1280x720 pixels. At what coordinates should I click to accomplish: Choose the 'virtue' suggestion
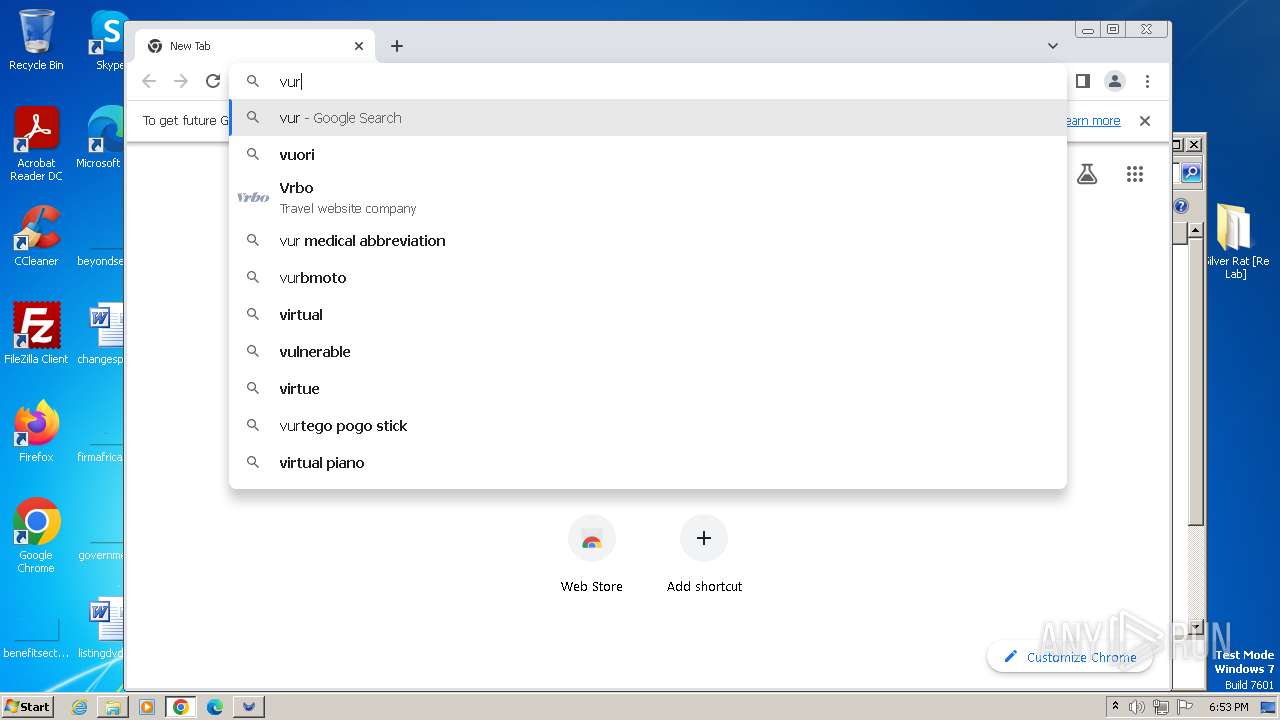tap(648, 389)
